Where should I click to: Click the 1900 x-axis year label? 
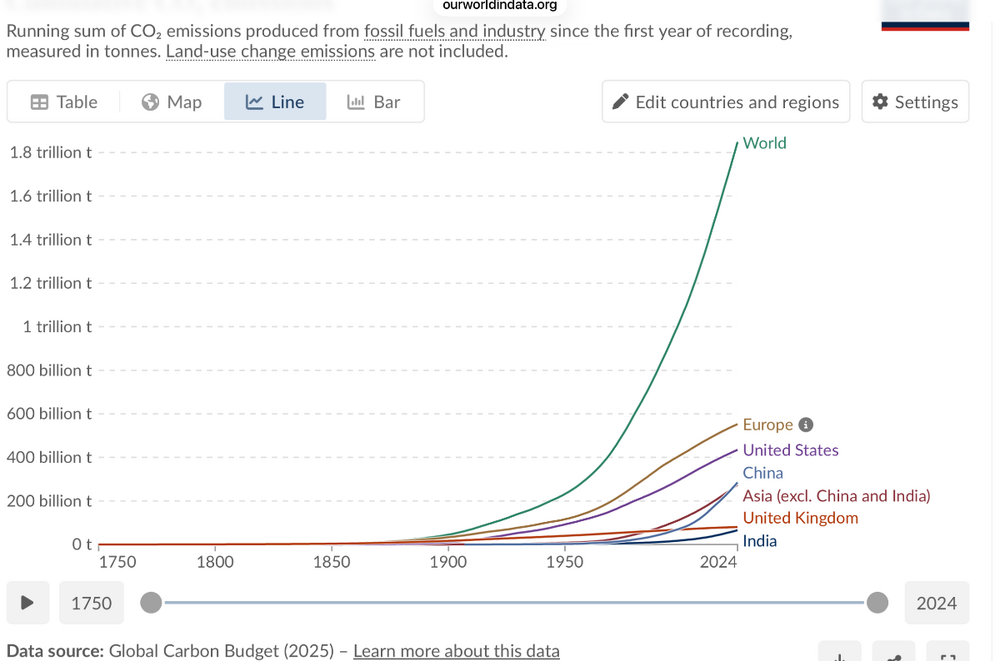point(448,562)
